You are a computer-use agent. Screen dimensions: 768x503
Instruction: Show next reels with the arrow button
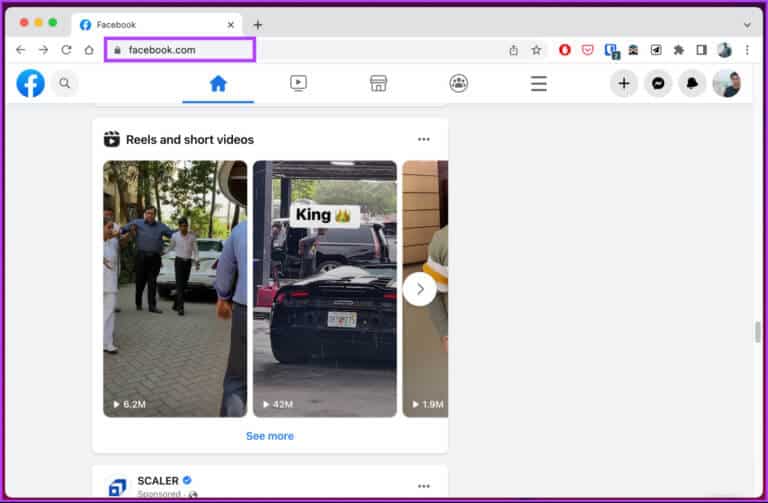tap(420, 289)
